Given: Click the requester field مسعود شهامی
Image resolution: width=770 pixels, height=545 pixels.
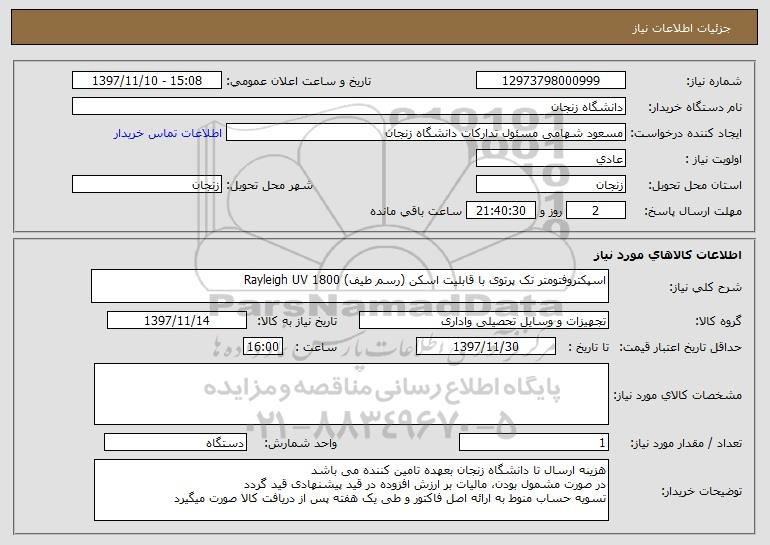Looking at the screenshot, I should (x=426, y=132).
